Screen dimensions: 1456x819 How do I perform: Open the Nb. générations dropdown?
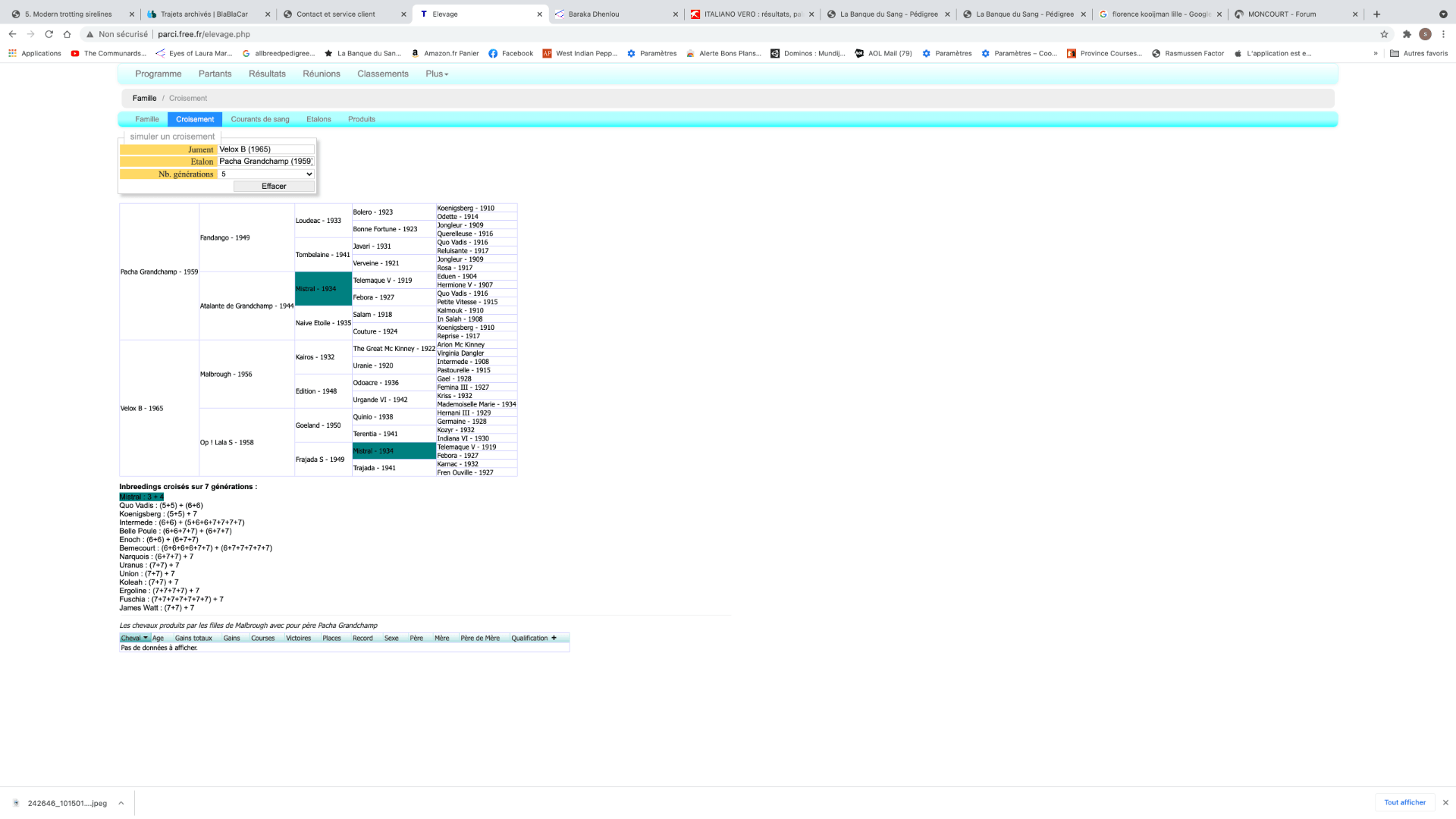click(265, 174)
